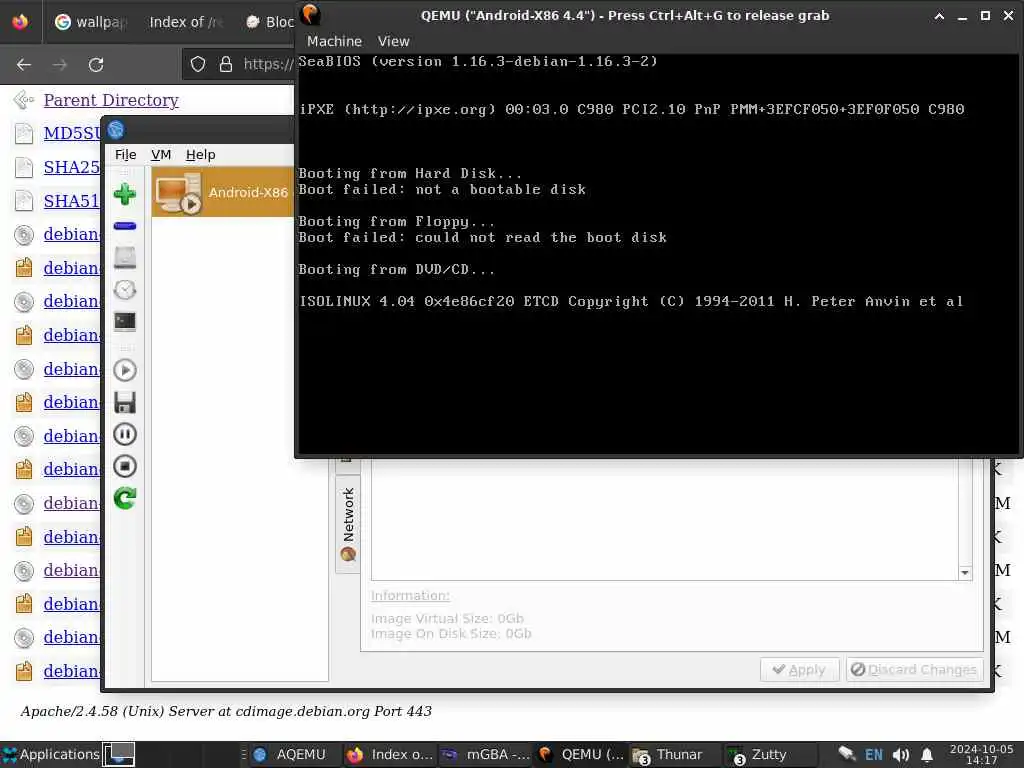
Task: Click inside the QEMU console display
Action: [658, 253]
